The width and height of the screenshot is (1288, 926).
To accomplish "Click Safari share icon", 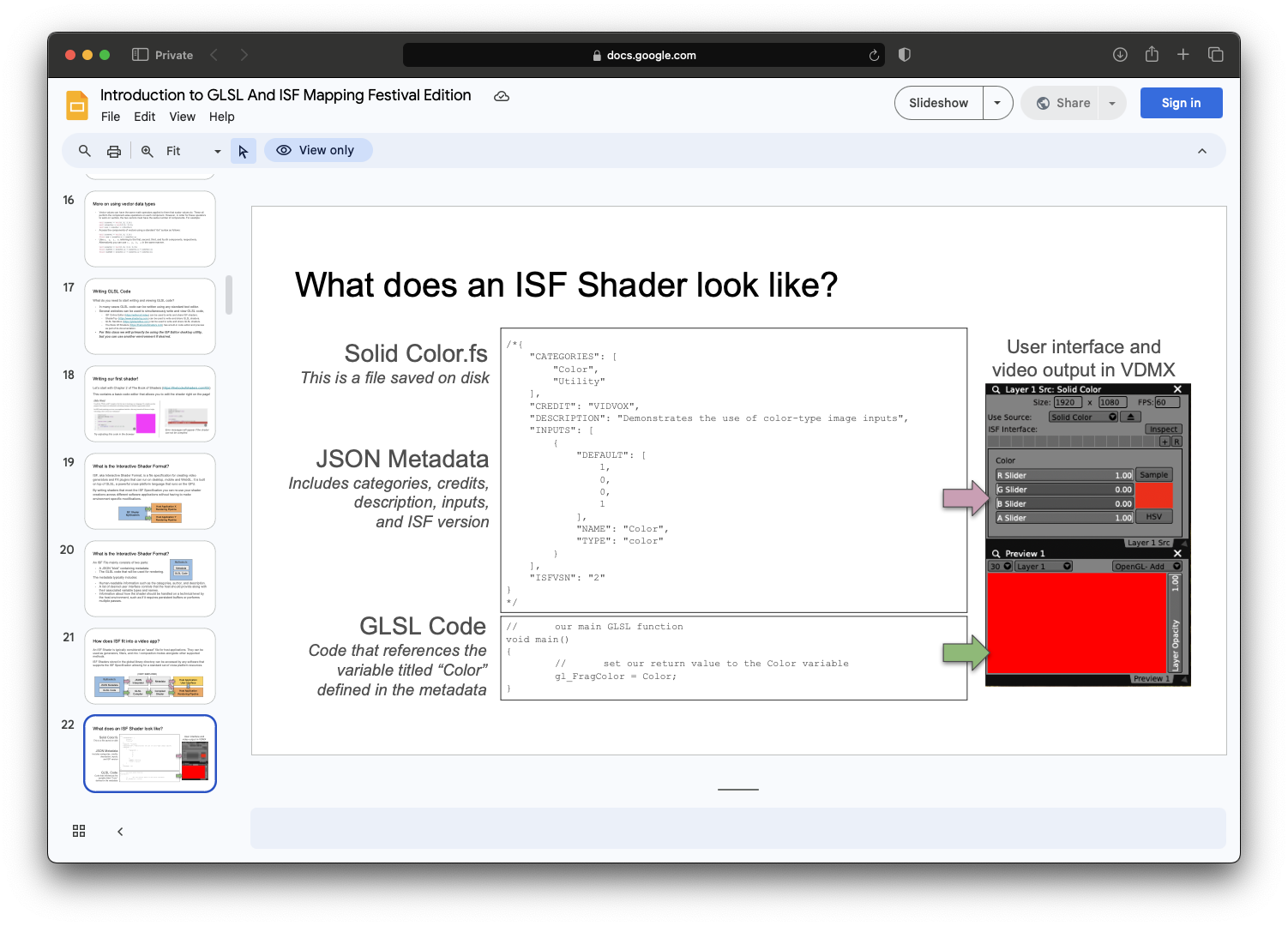I will tap(1152, 54).
